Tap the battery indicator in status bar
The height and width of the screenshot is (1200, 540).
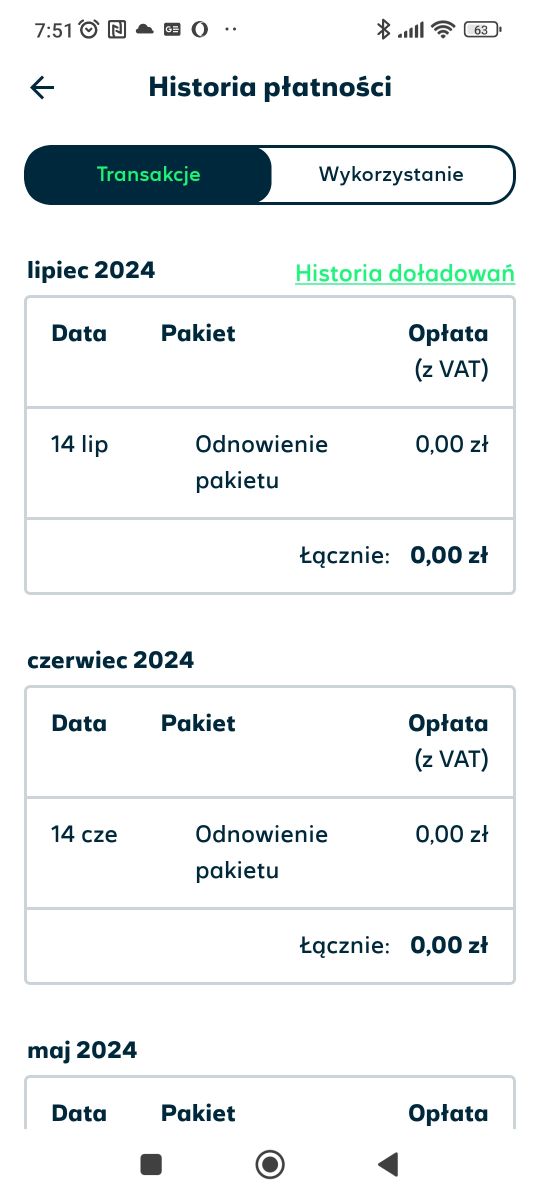(x=482, y=30)
